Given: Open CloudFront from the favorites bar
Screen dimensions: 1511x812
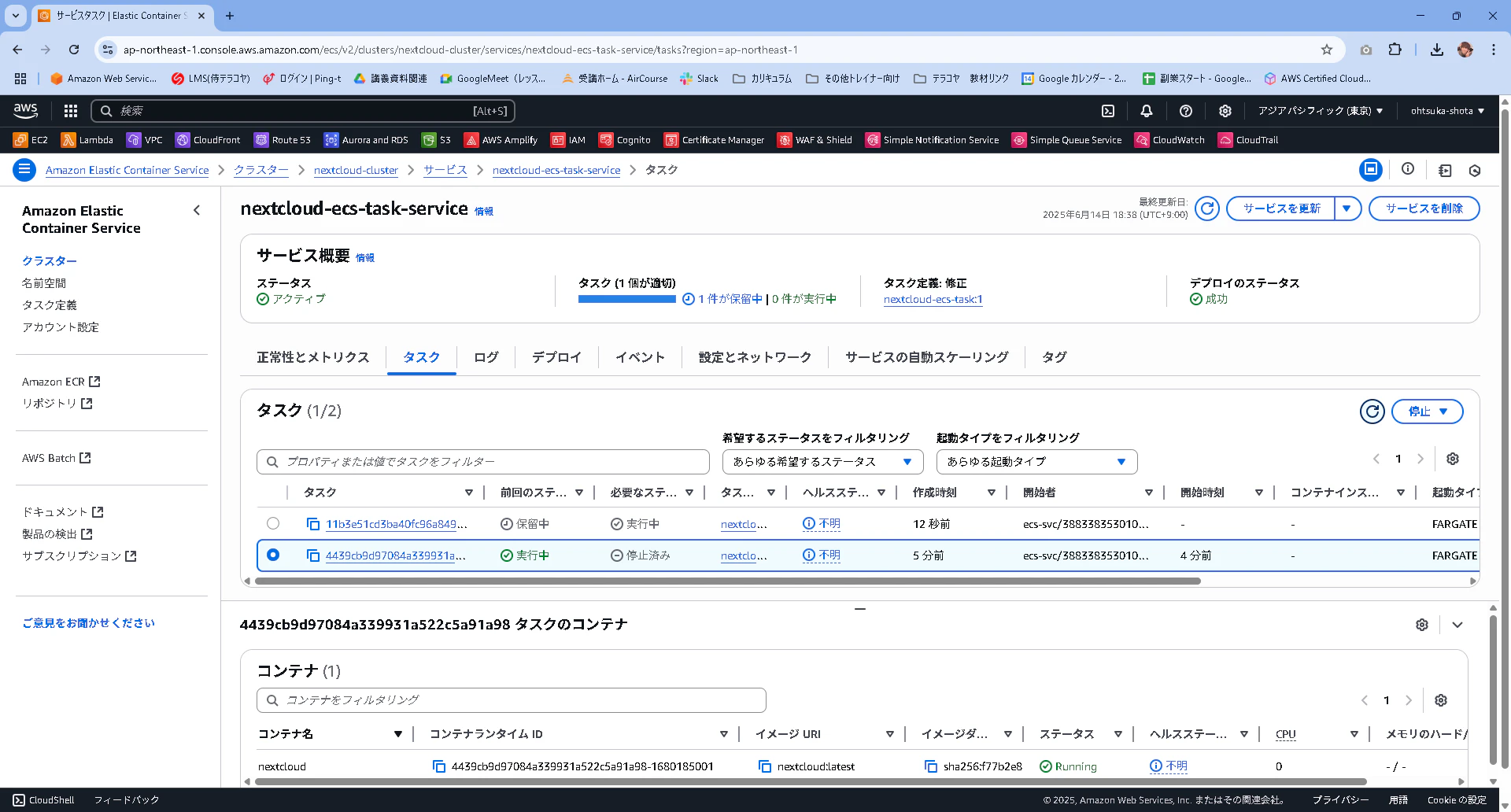Looking at the screenshot, I should (208, 140).
